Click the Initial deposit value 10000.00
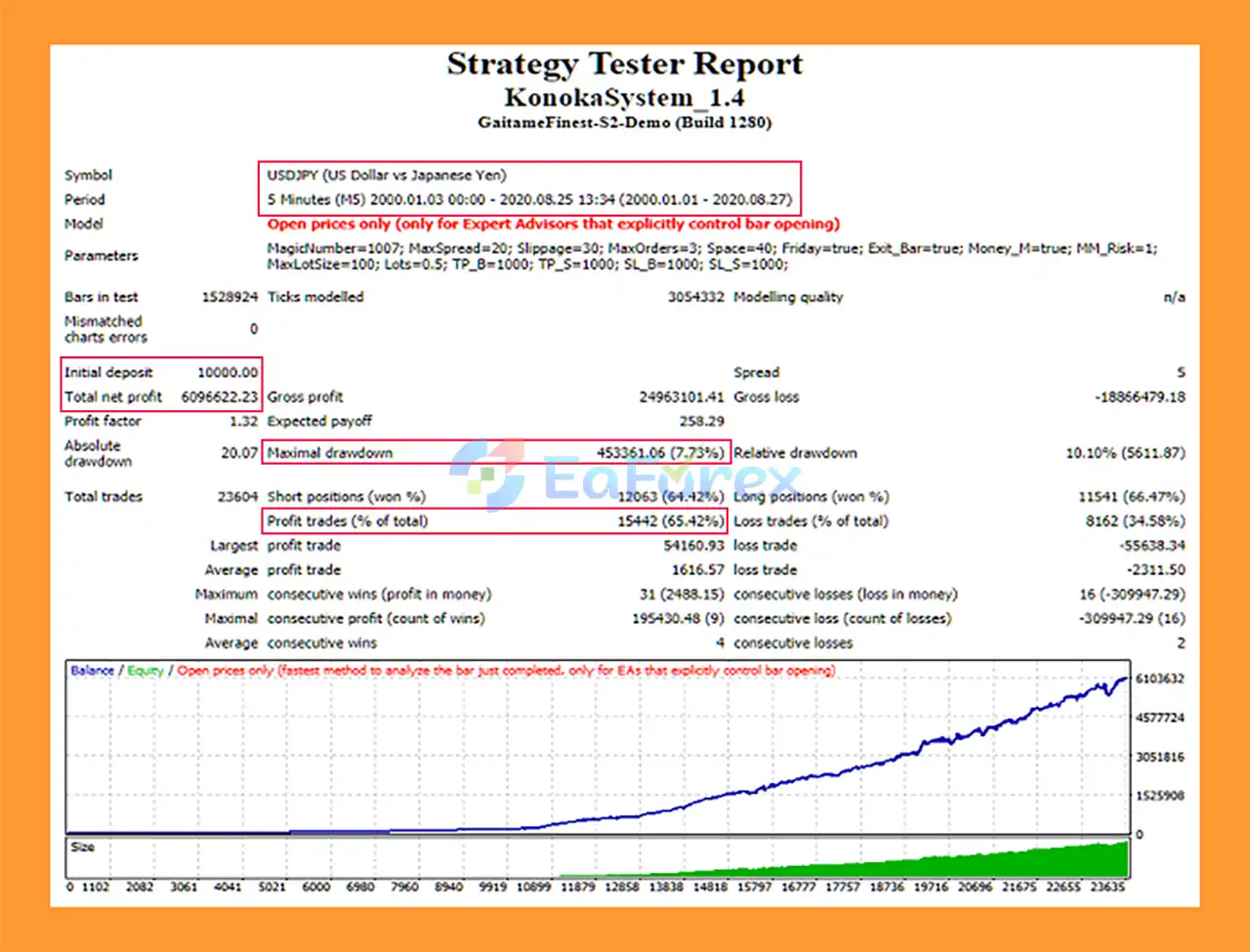Viewport: 1250px width, 952px height. pos(228,372)
